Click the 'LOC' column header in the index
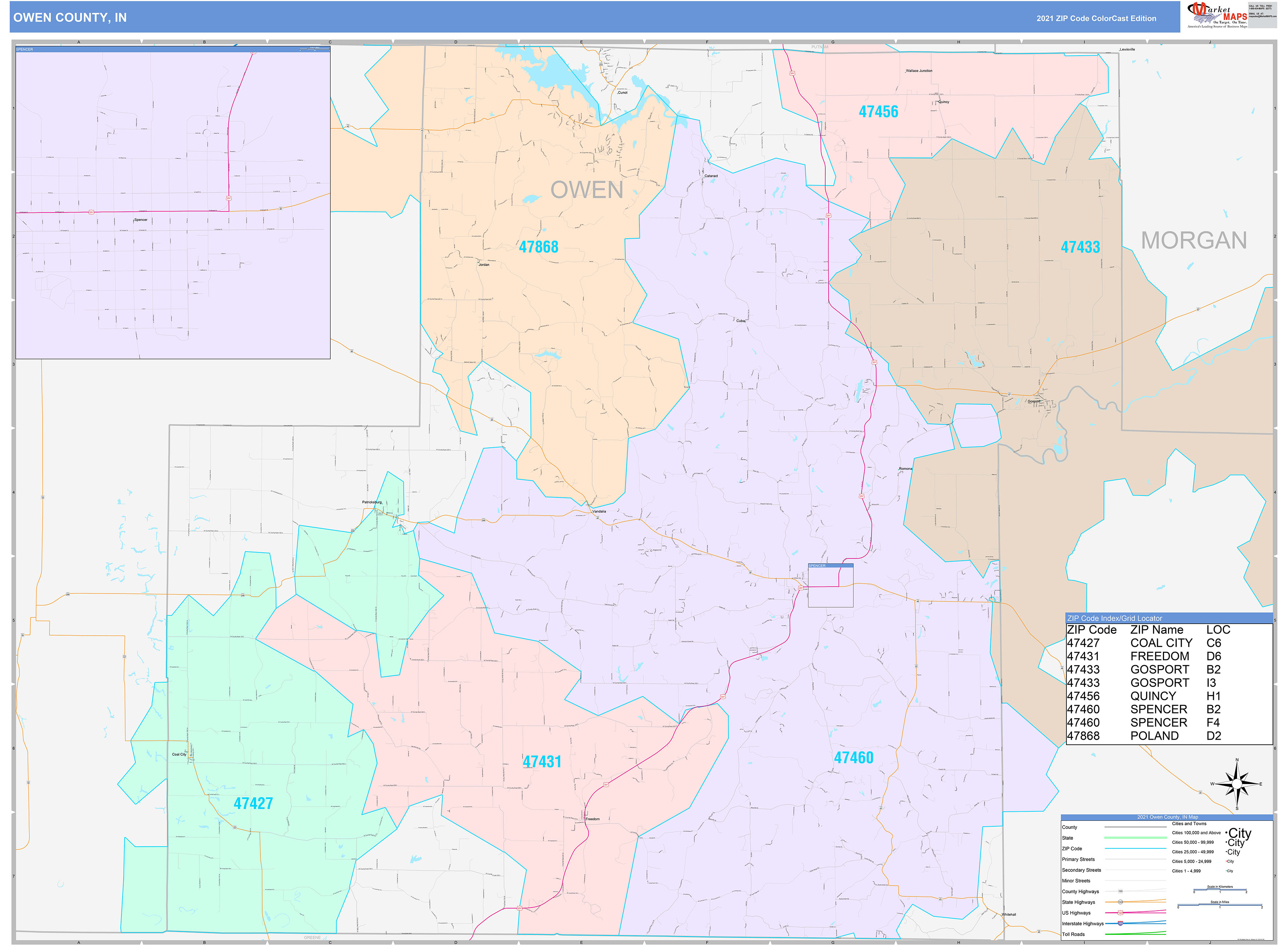Image resolution: width=1288 pixels, height=946 pixels. 1218,630
